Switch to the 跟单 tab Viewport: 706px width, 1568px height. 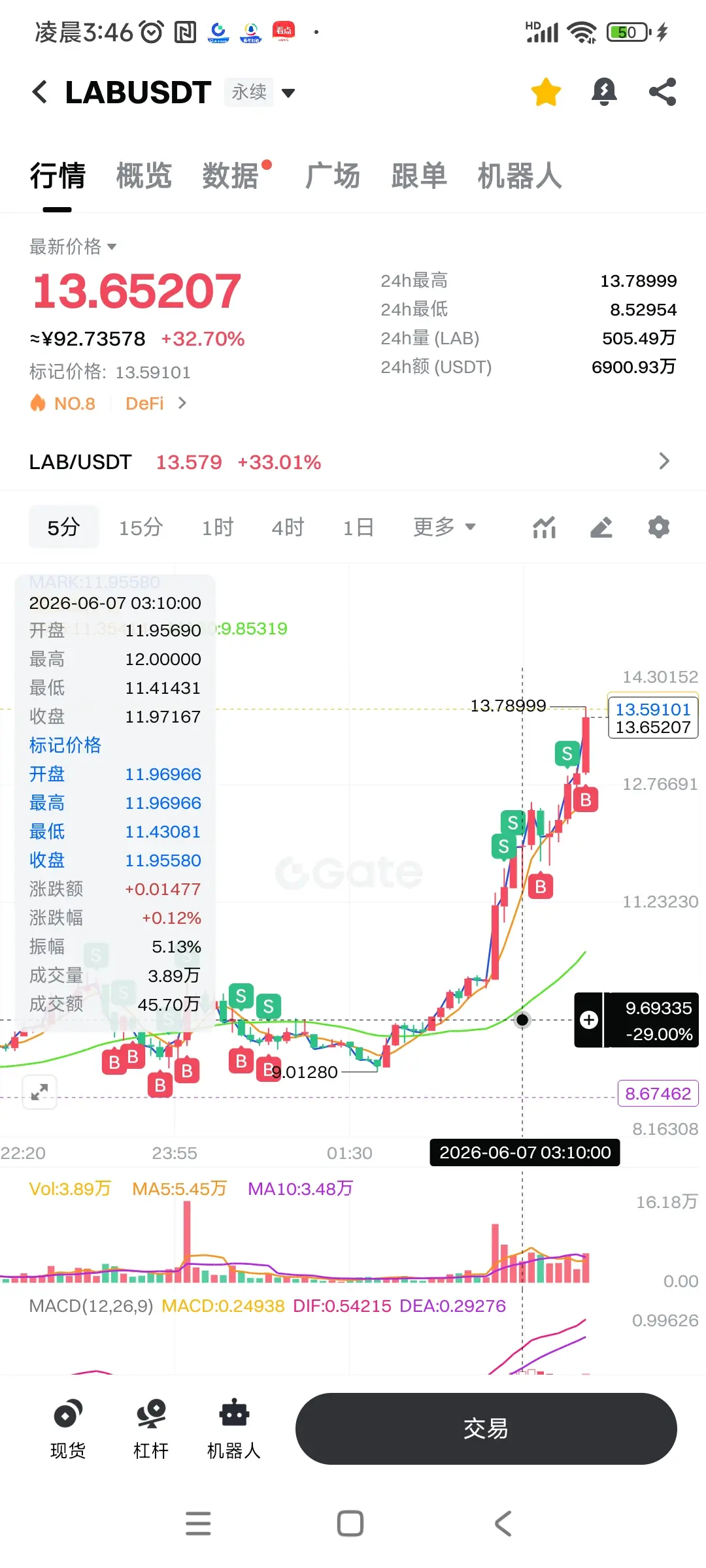(x=419, y=176)
